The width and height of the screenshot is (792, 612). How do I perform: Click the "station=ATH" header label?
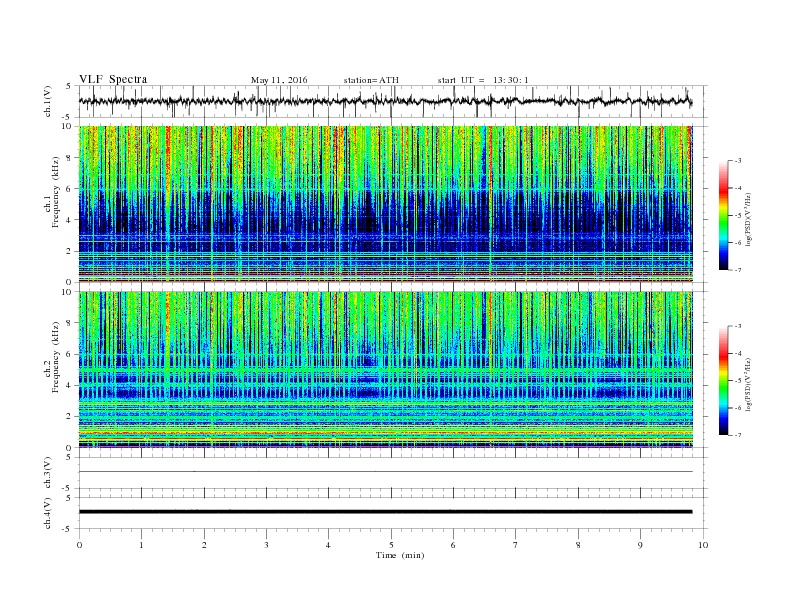click(371, 80)
